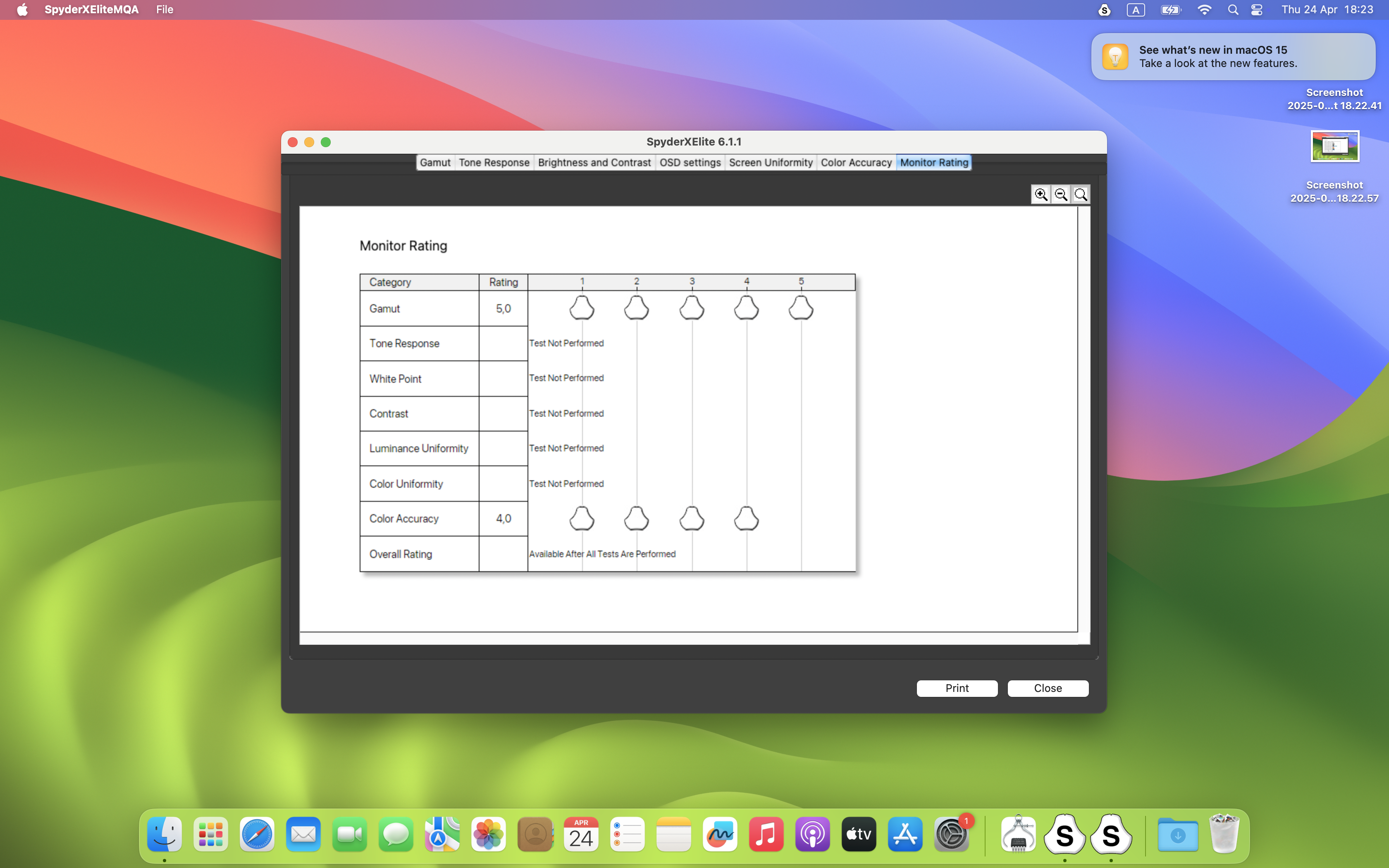Open the SpyderXEliteMQA application menu

point(92,10)
